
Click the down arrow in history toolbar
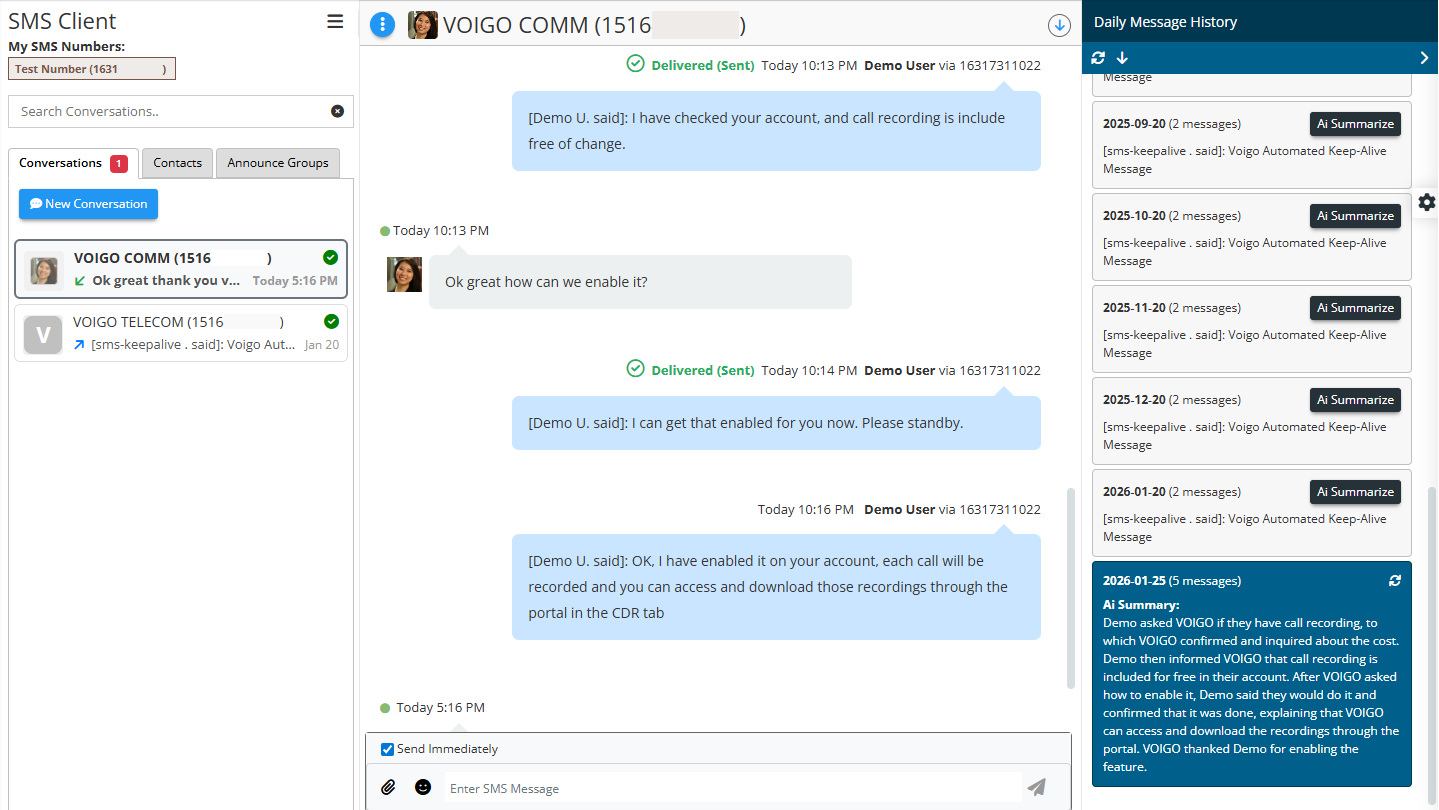1122,58
